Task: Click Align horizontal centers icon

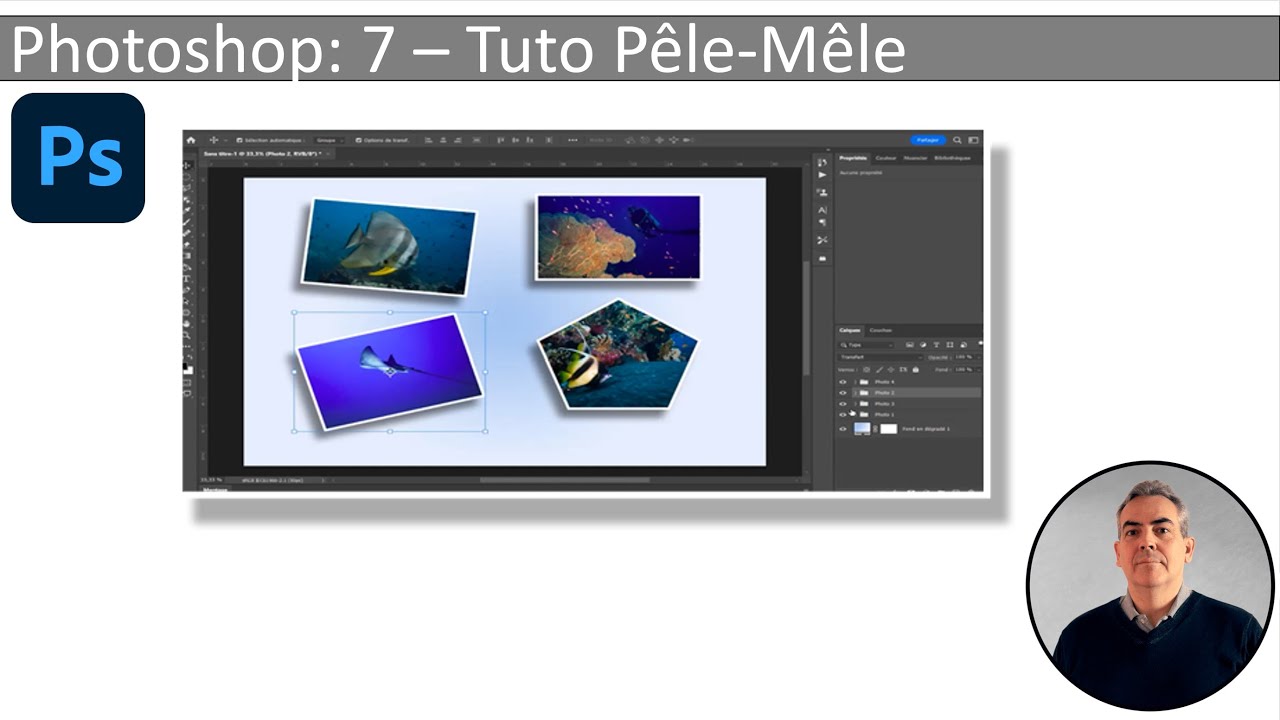Action: coord(443,140)
